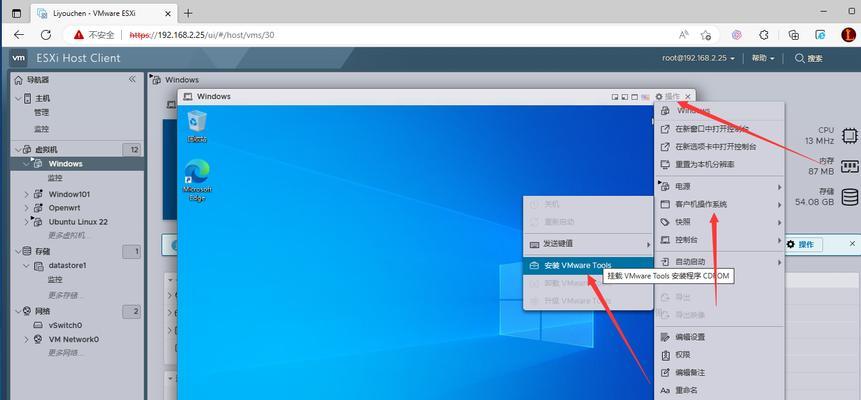Expand the Ubuntu Linux 22 VM node
Screen dimensions: 861x400
point(26,222)
